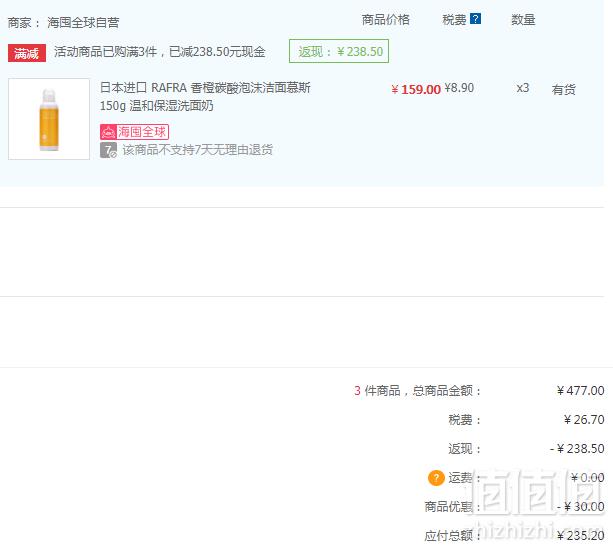Click the quantity x3 value

coord(523,88)
